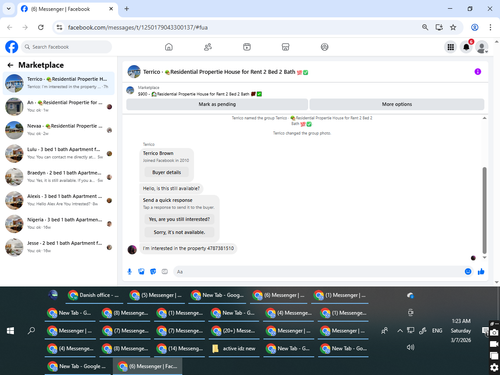This screenshot has width=500, height=375.
Task: Switch to Danish office taskbar window
Action: pos(94,295)
